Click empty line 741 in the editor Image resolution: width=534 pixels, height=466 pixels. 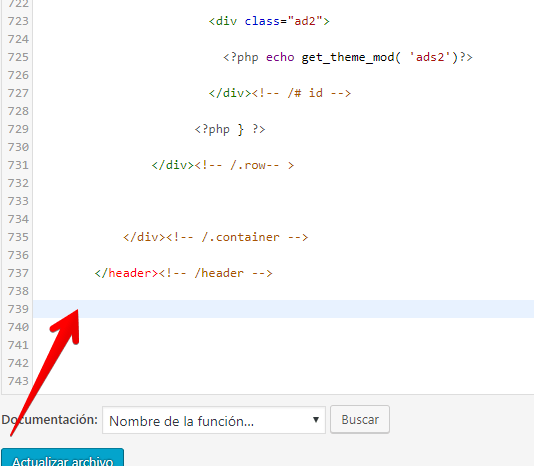[x=283, y=345]
